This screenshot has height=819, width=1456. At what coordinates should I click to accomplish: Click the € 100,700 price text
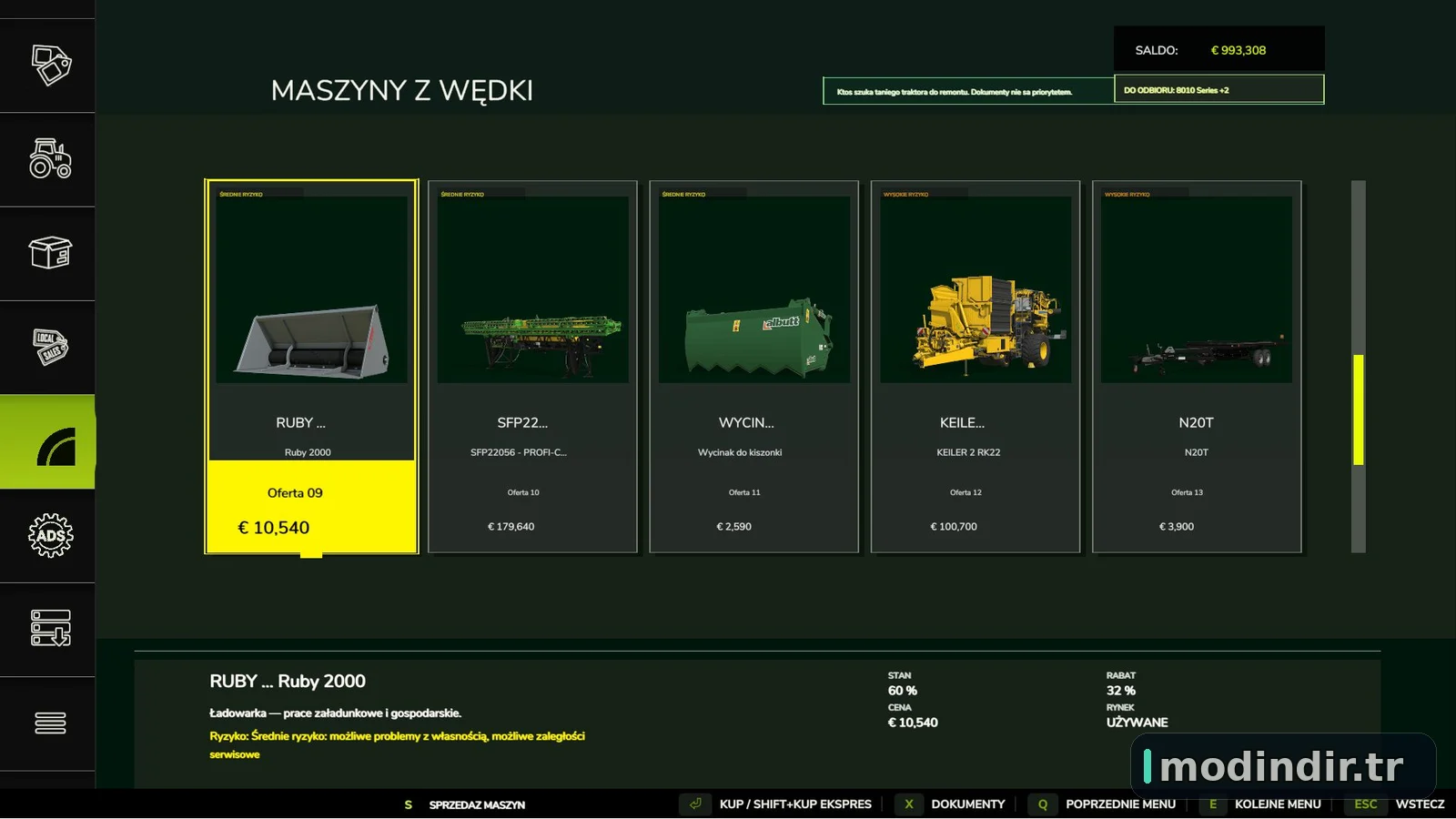click(954, 527)
